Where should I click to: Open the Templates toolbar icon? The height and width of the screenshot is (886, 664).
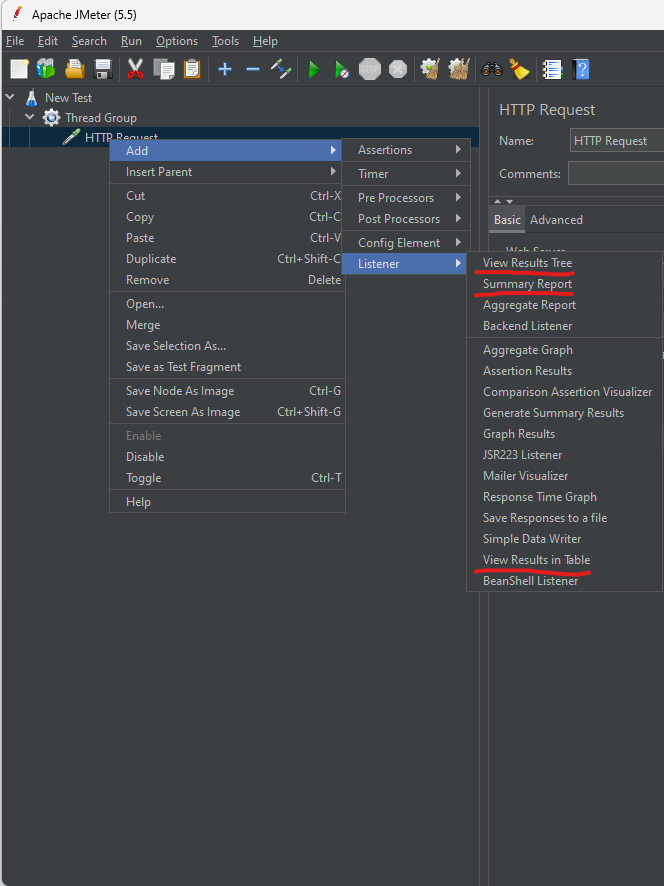coord(46,70)
